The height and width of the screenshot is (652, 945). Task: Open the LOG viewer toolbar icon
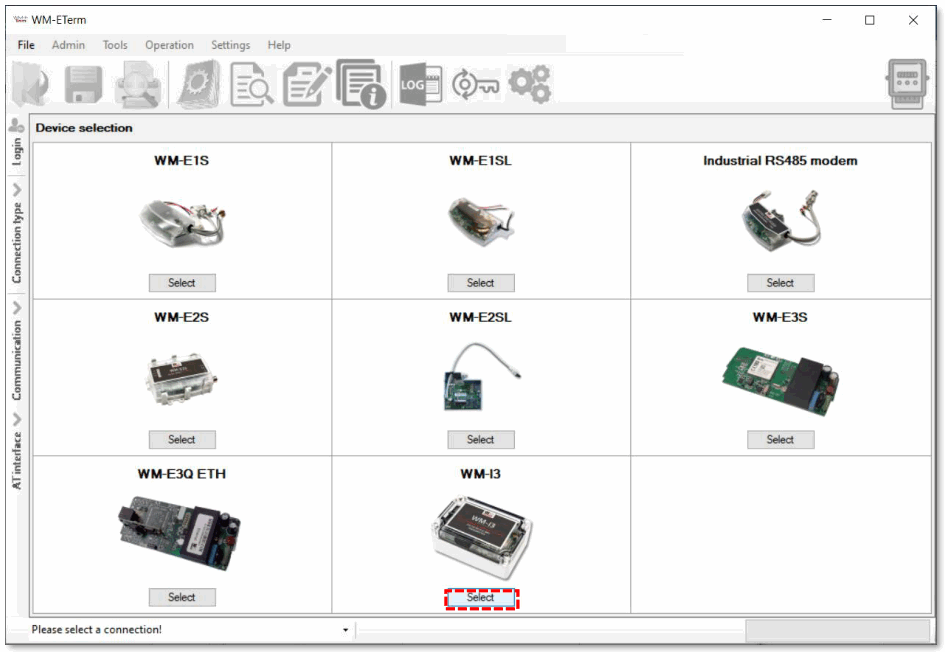click(x=420, y=84)
